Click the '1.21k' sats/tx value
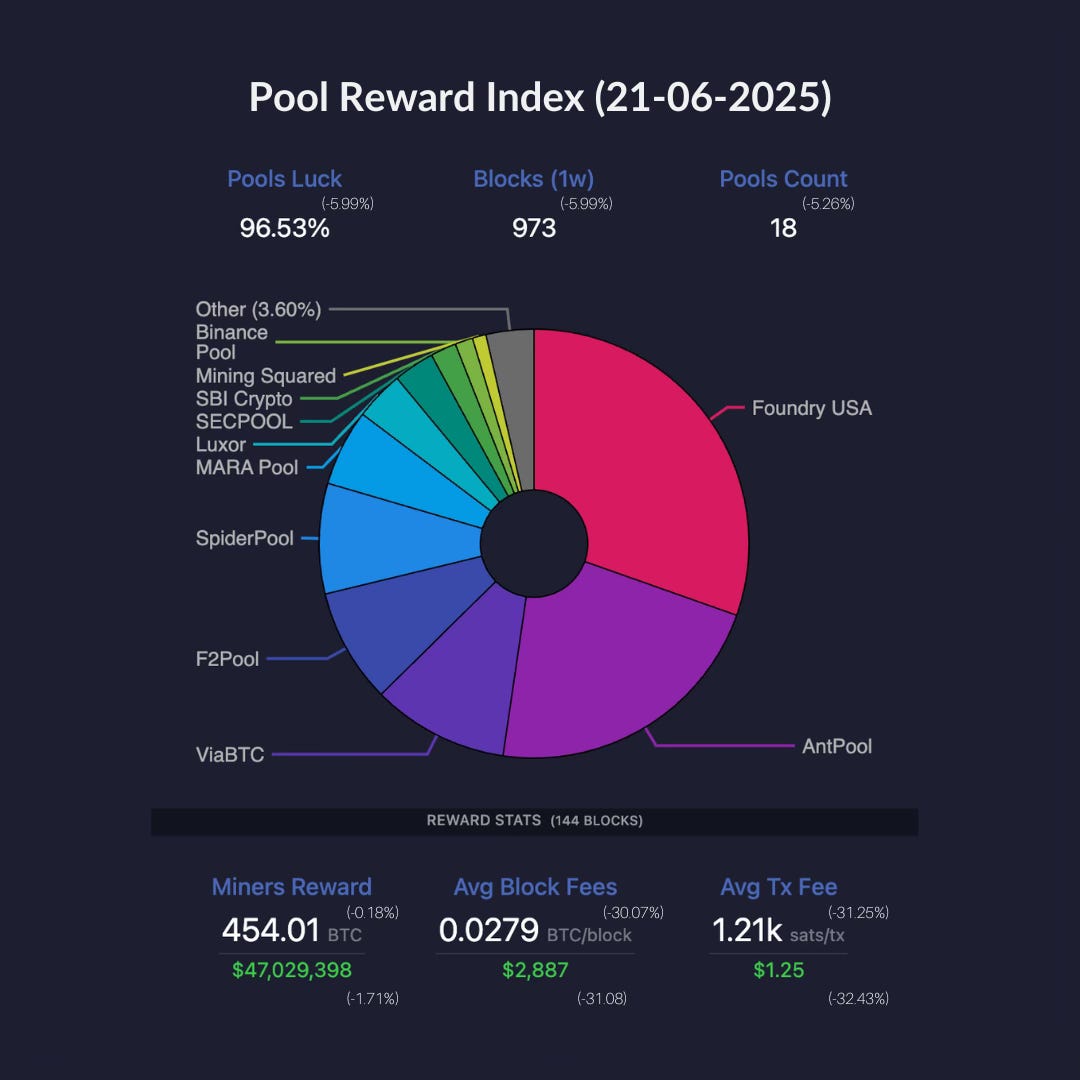This screenshot has width=1080, height=1080. pos(747,930)
